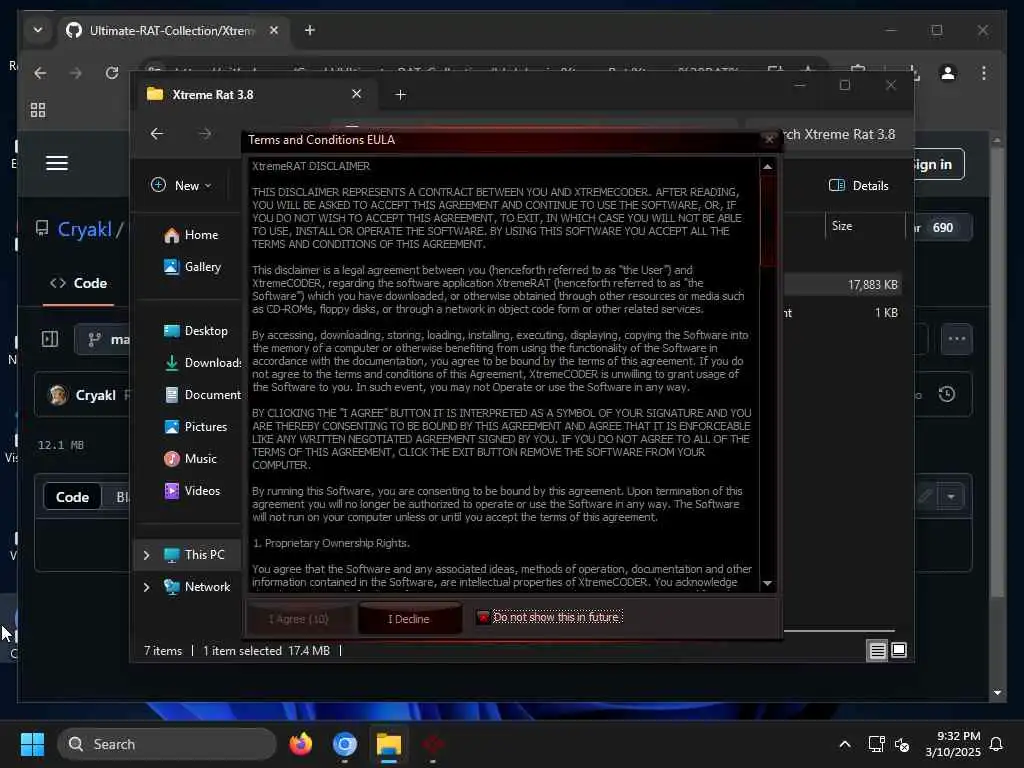Open Pictures folder in sidebar
This screenshot has width=1024, height=768.
(x=195, y=427)
